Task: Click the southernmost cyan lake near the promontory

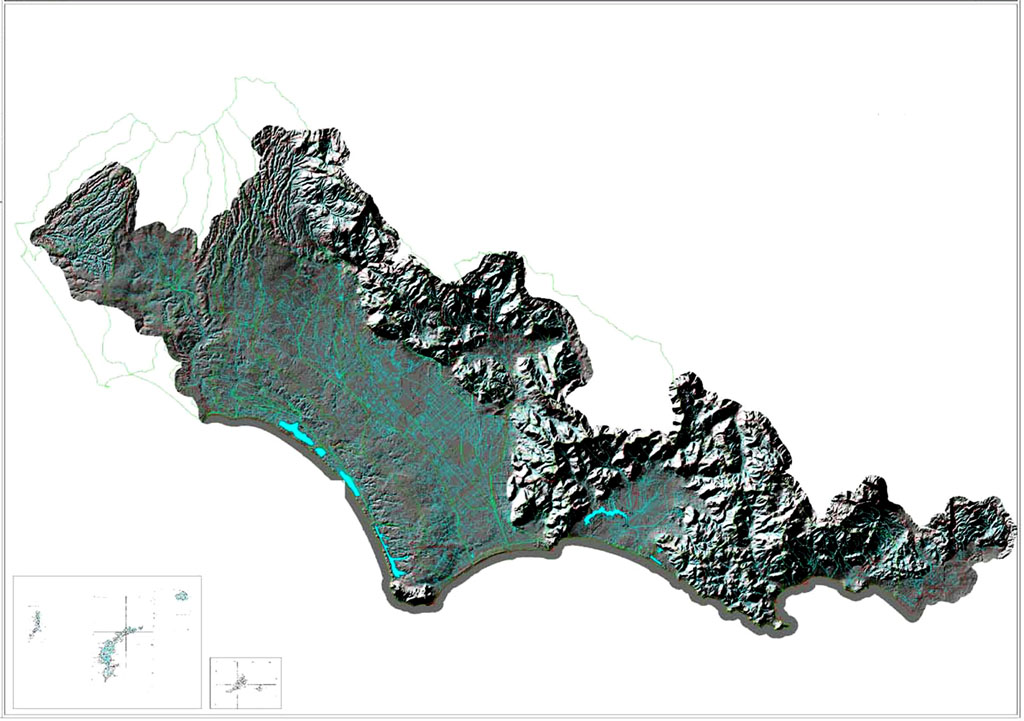Action: pyautogui.click(x=396, y=565)
